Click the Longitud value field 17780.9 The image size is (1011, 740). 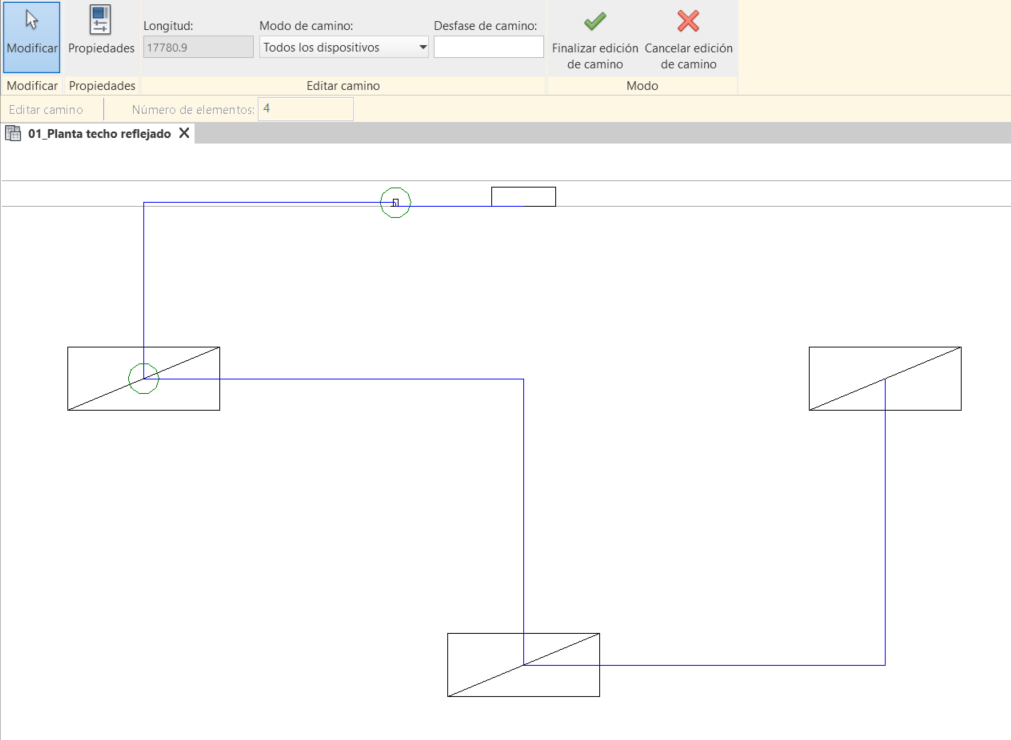pos(198,47)
